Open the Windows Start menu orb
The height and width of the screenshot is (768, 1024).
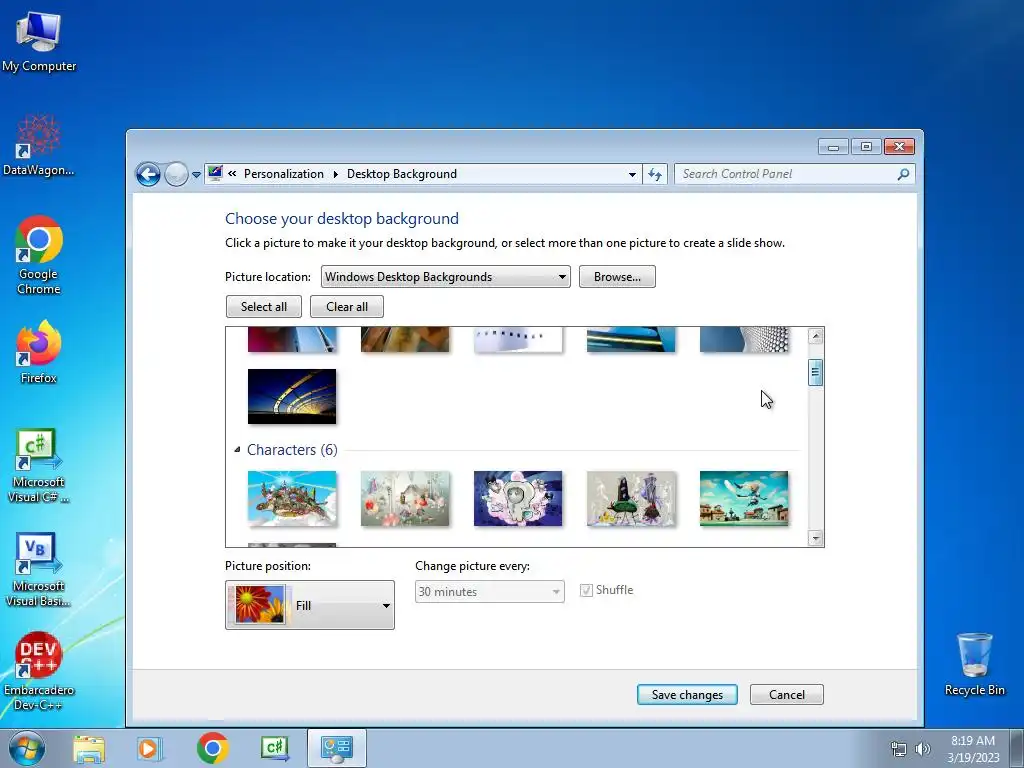click(x=26, y=748)
